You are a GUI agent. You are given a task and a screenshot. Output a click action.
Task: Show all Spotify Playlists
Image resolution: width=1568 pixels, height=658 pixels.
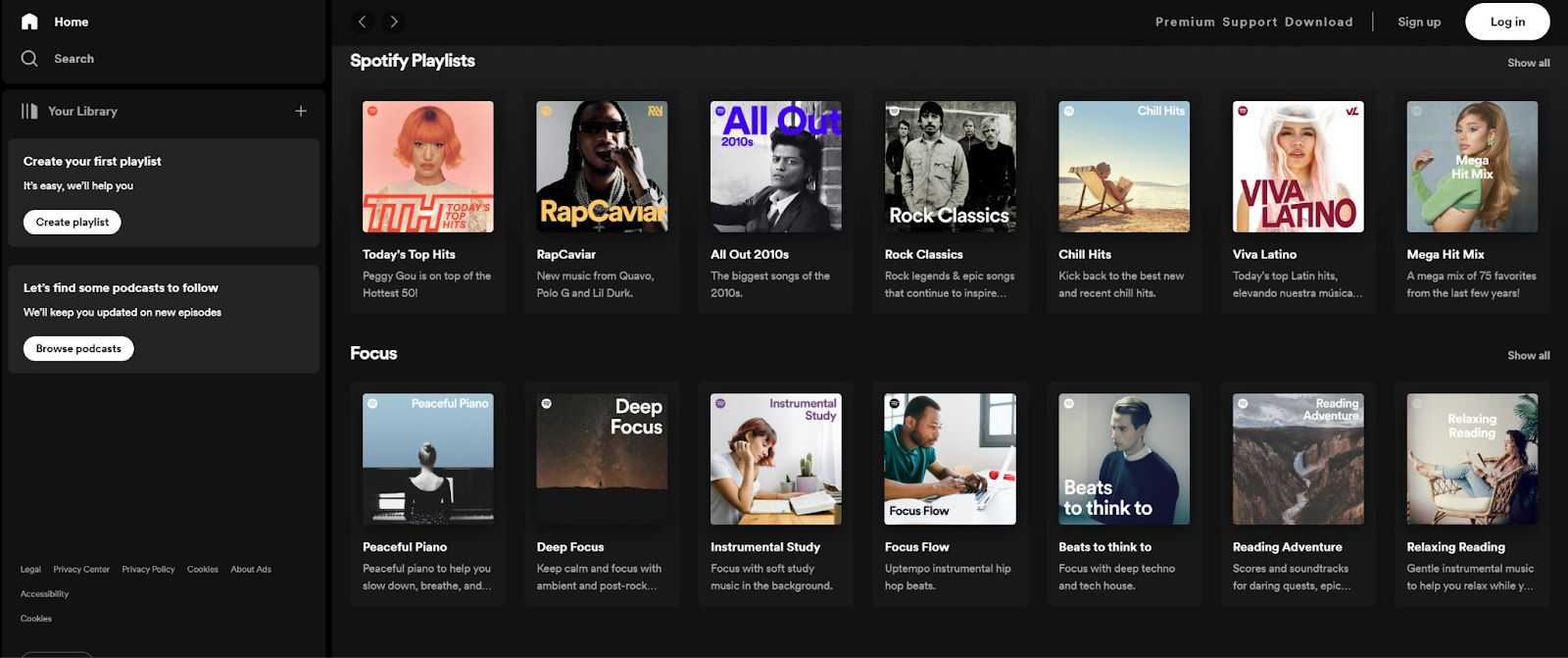tap(1528, 63)
